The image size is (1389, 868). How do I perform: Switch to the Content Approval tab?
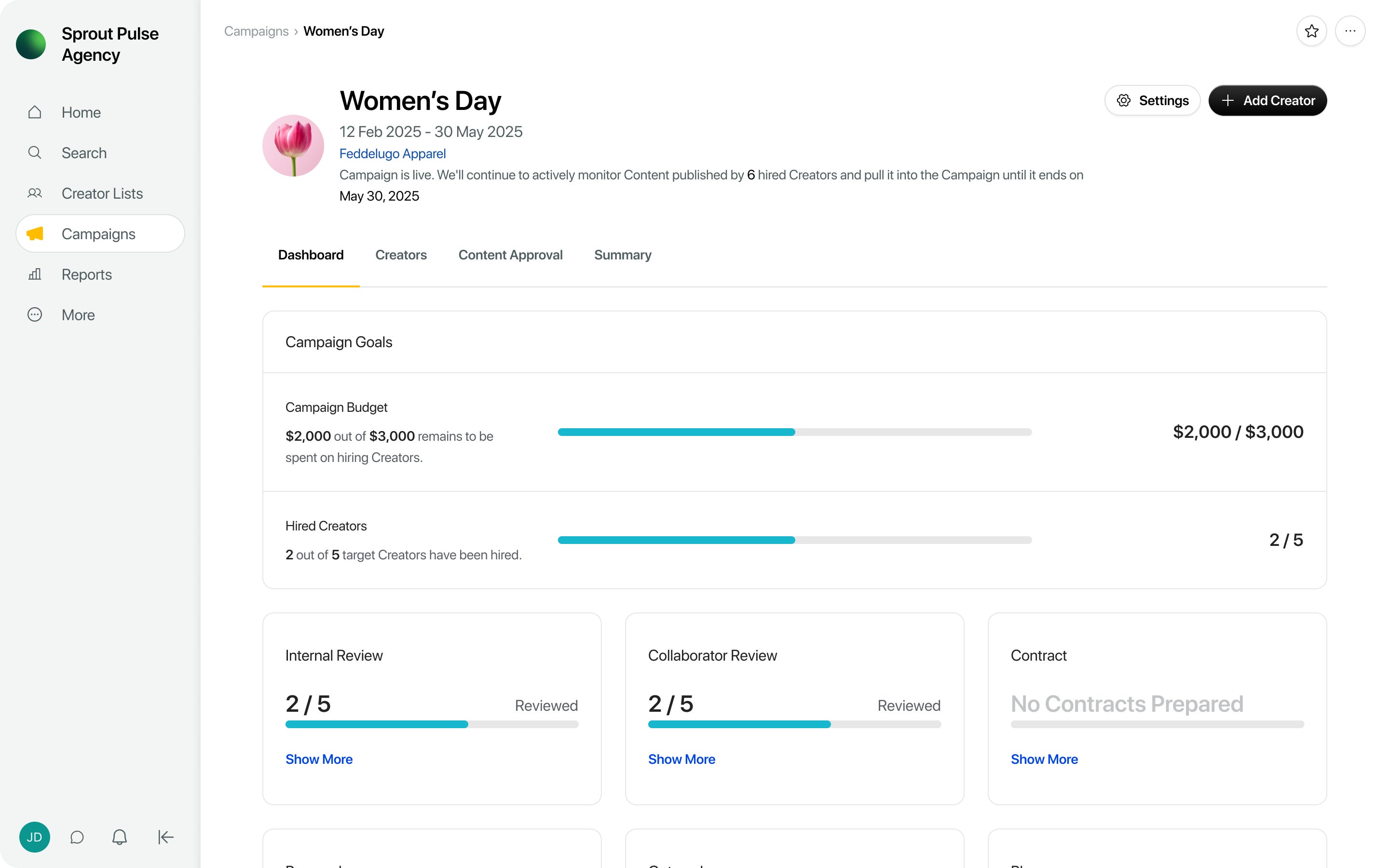[x=510, y=255]
